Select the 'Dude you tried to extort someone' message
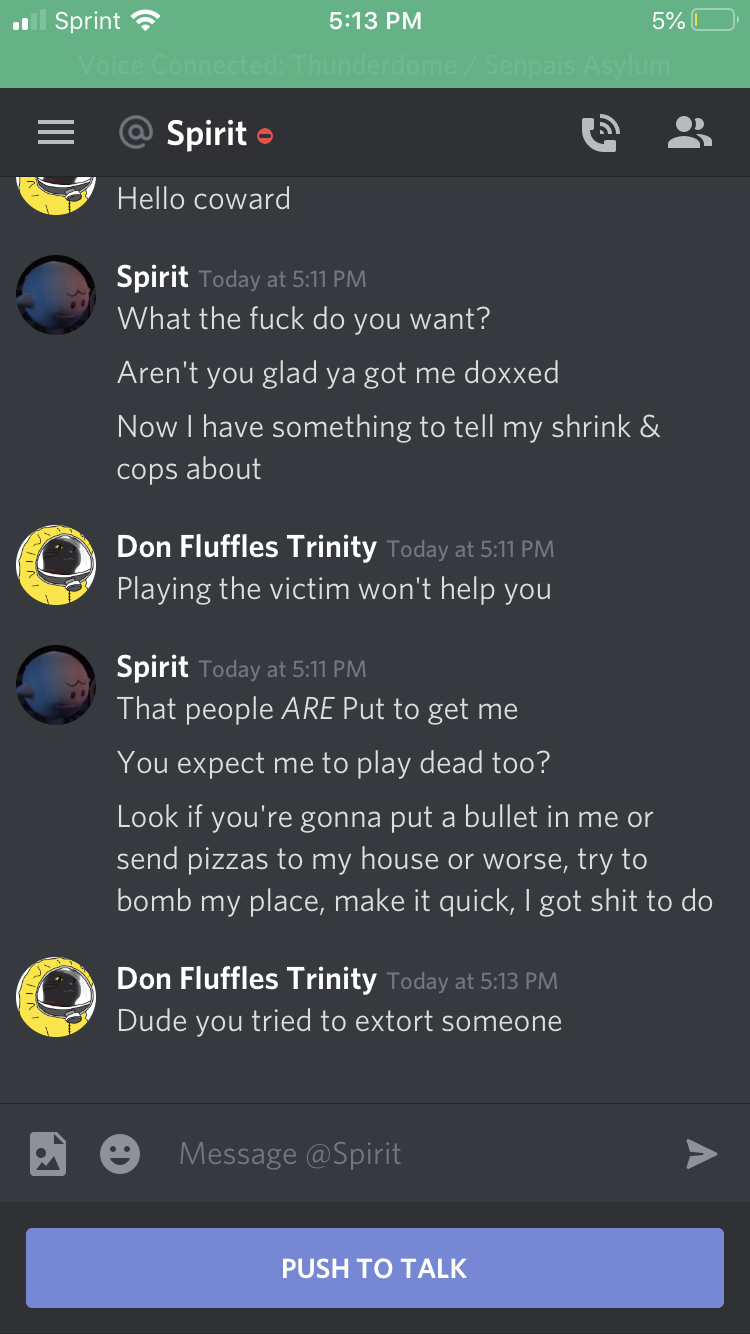The height and width of the screenshot is (1334, 750). click(x=340, y=1021)
